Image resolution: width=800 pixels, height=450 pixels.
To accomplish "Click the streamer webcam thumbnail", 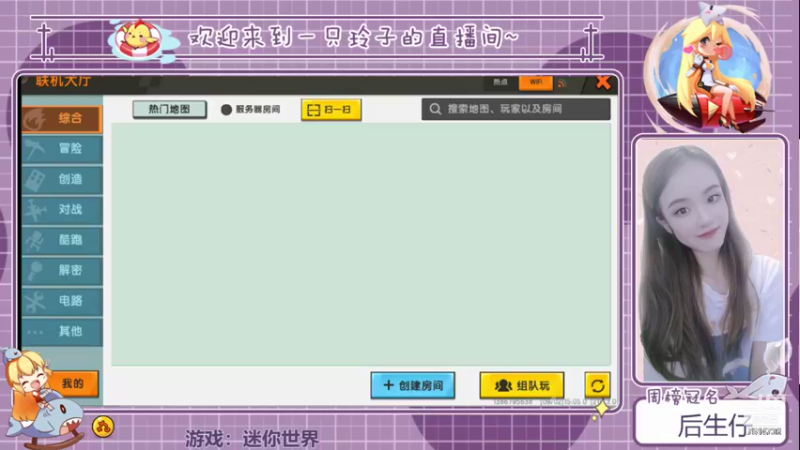I will (710, 259).
